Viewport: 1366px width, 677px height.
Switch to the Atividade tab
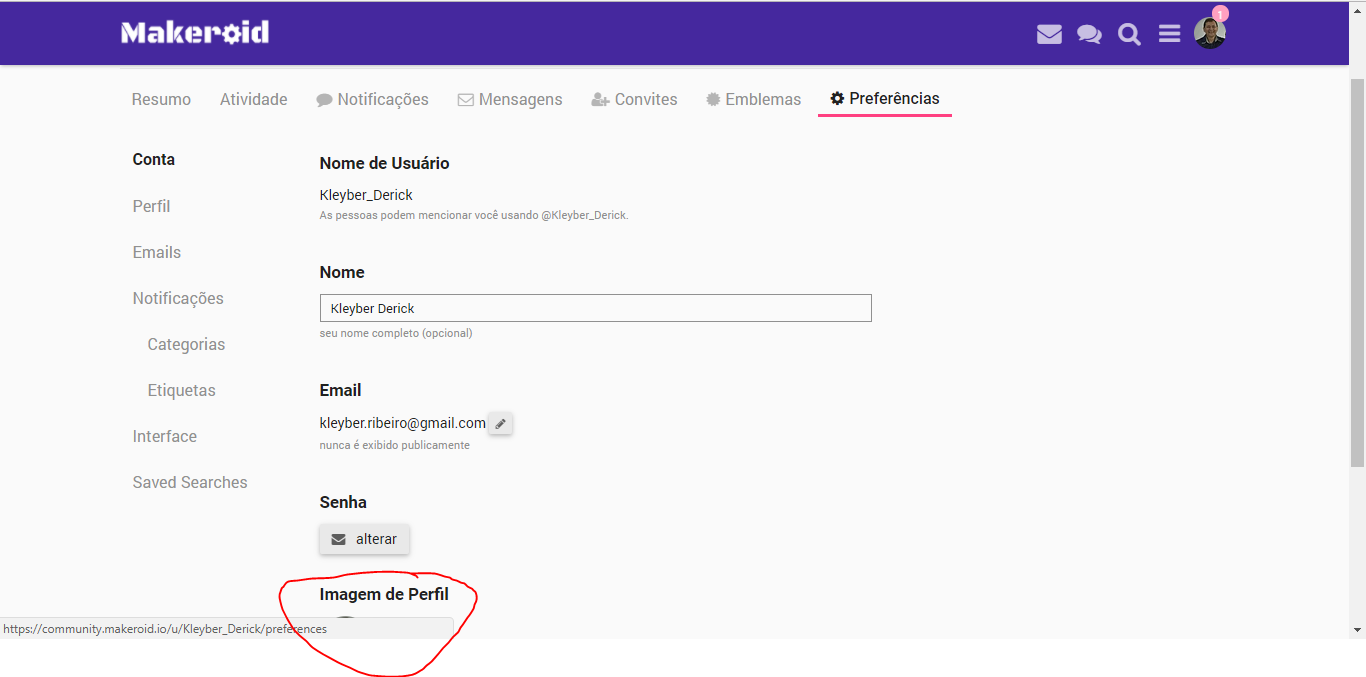tap(254, 99)
